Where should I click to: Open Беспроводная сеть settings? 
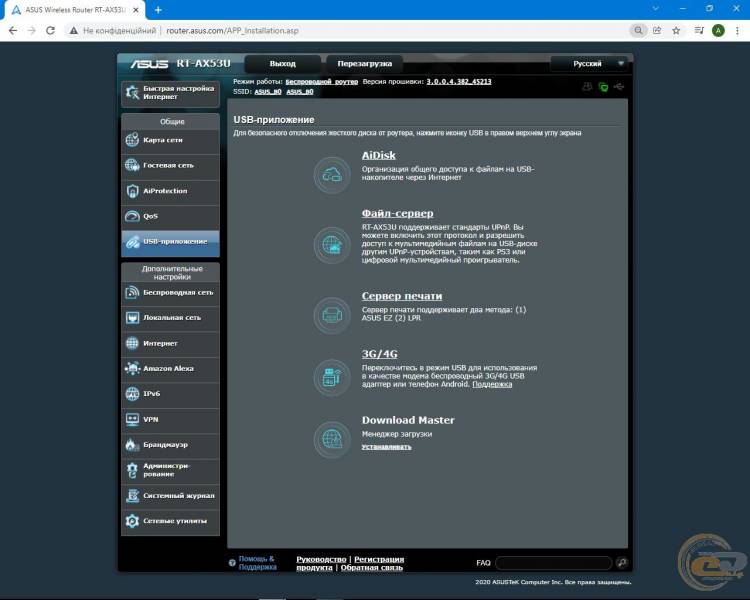click(170, 292)
